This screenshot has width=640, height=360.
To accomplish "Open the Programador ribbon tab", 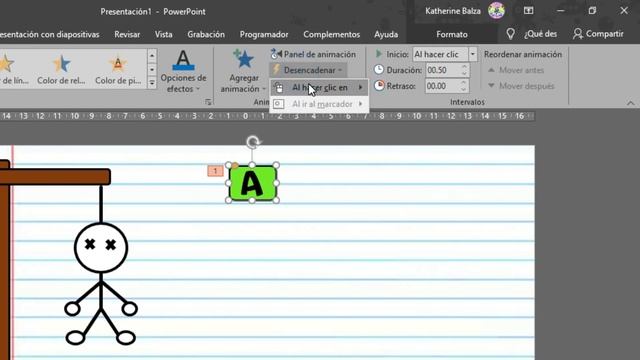I will [x=264, y=35].
